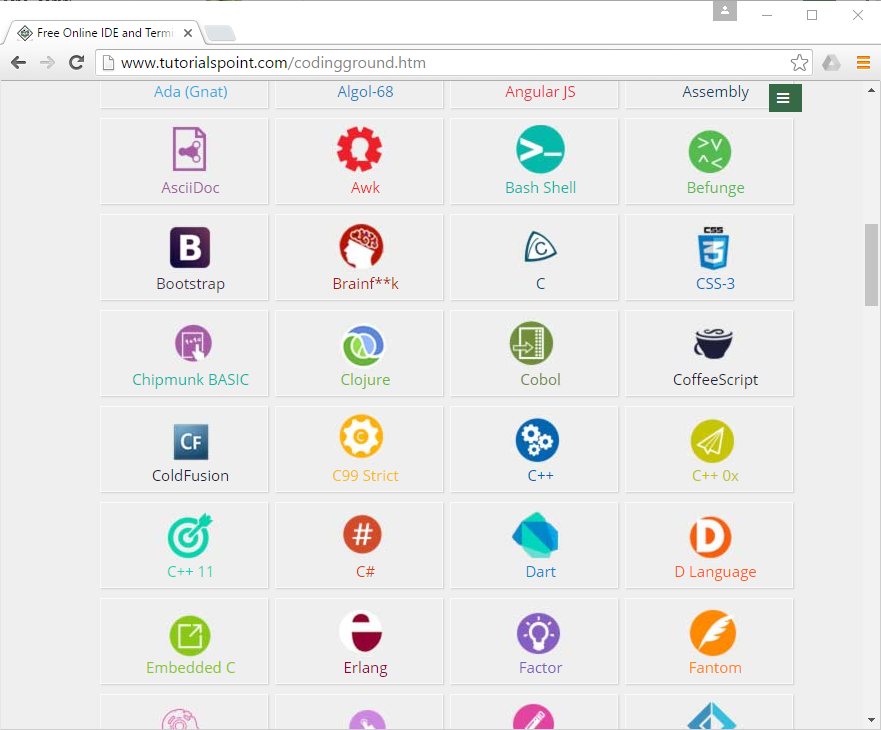The height and width of the screenshot is (730, 881).
Task: Select the Chipmunk BASIC icon
Action: click(x=193, y=343)
